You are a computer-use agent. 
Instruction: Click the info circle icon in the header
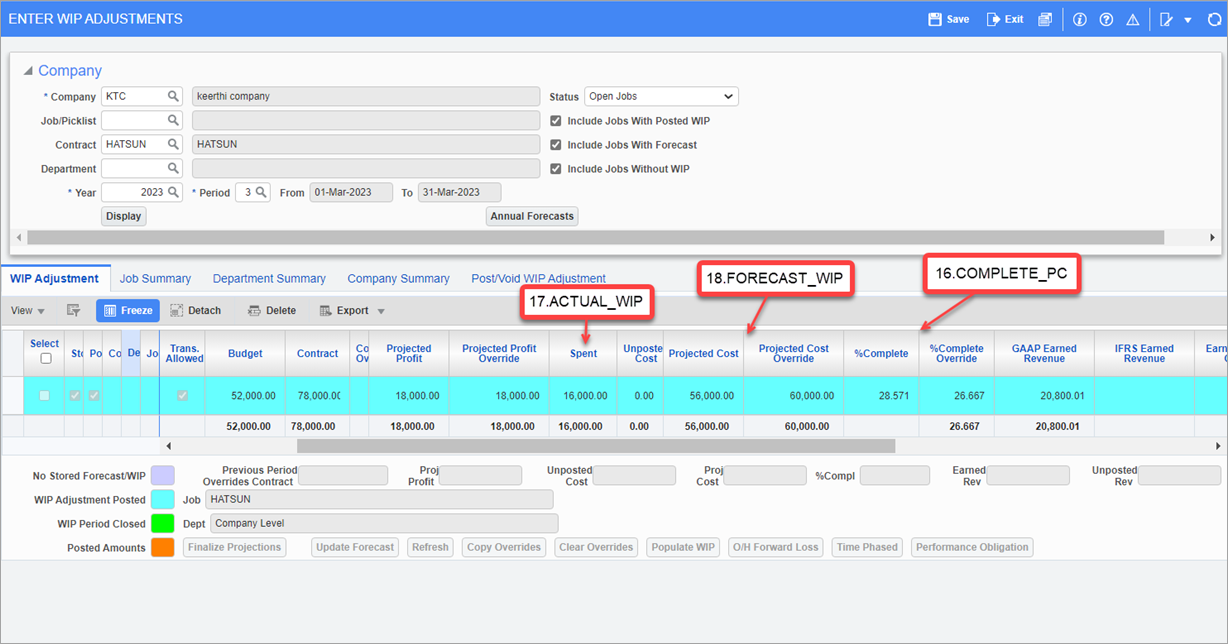click(x=1079, y=18)
